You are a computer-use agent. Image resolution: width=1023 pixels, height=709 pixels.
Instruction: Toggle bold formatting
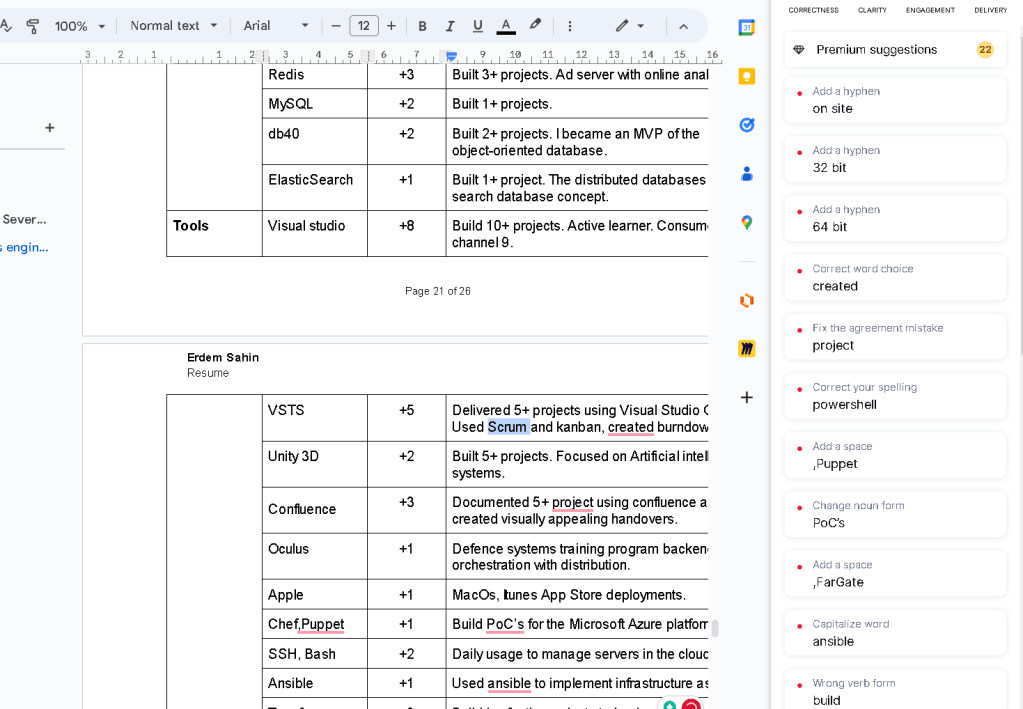point(422,26)
